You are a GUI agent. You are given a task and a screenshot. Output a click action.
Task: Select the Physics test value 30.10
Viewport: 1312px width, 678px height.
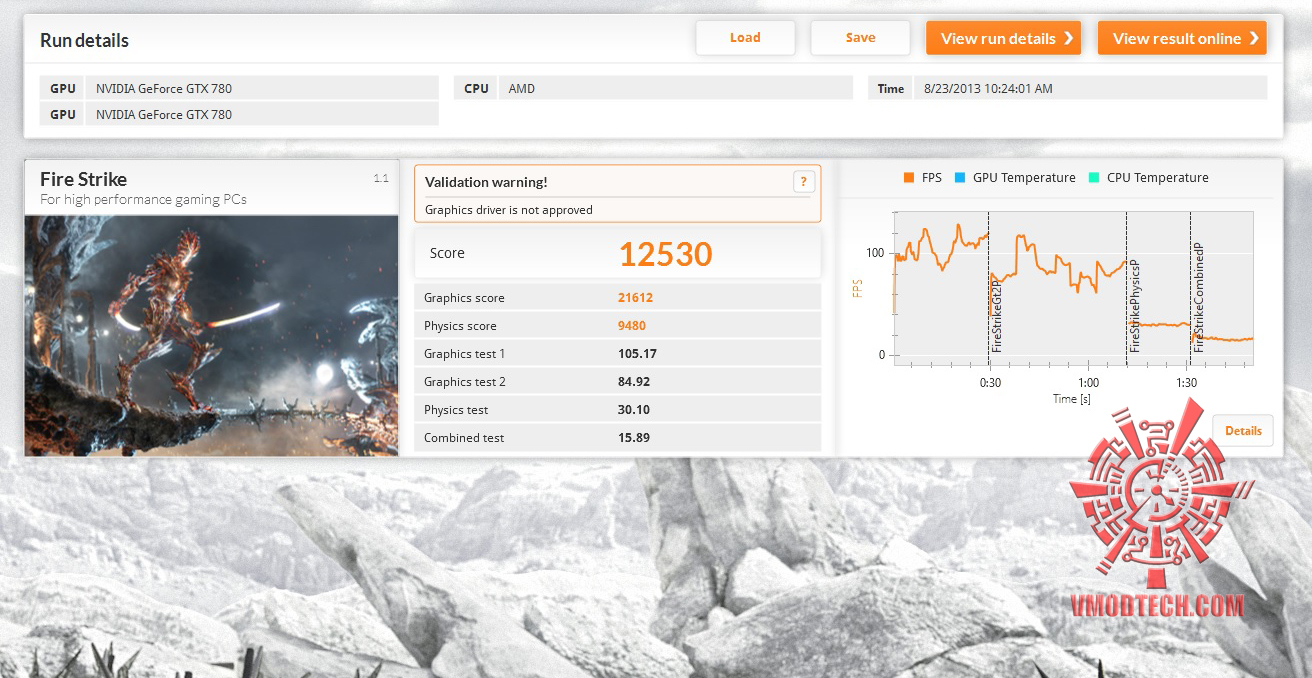[634, 410]
